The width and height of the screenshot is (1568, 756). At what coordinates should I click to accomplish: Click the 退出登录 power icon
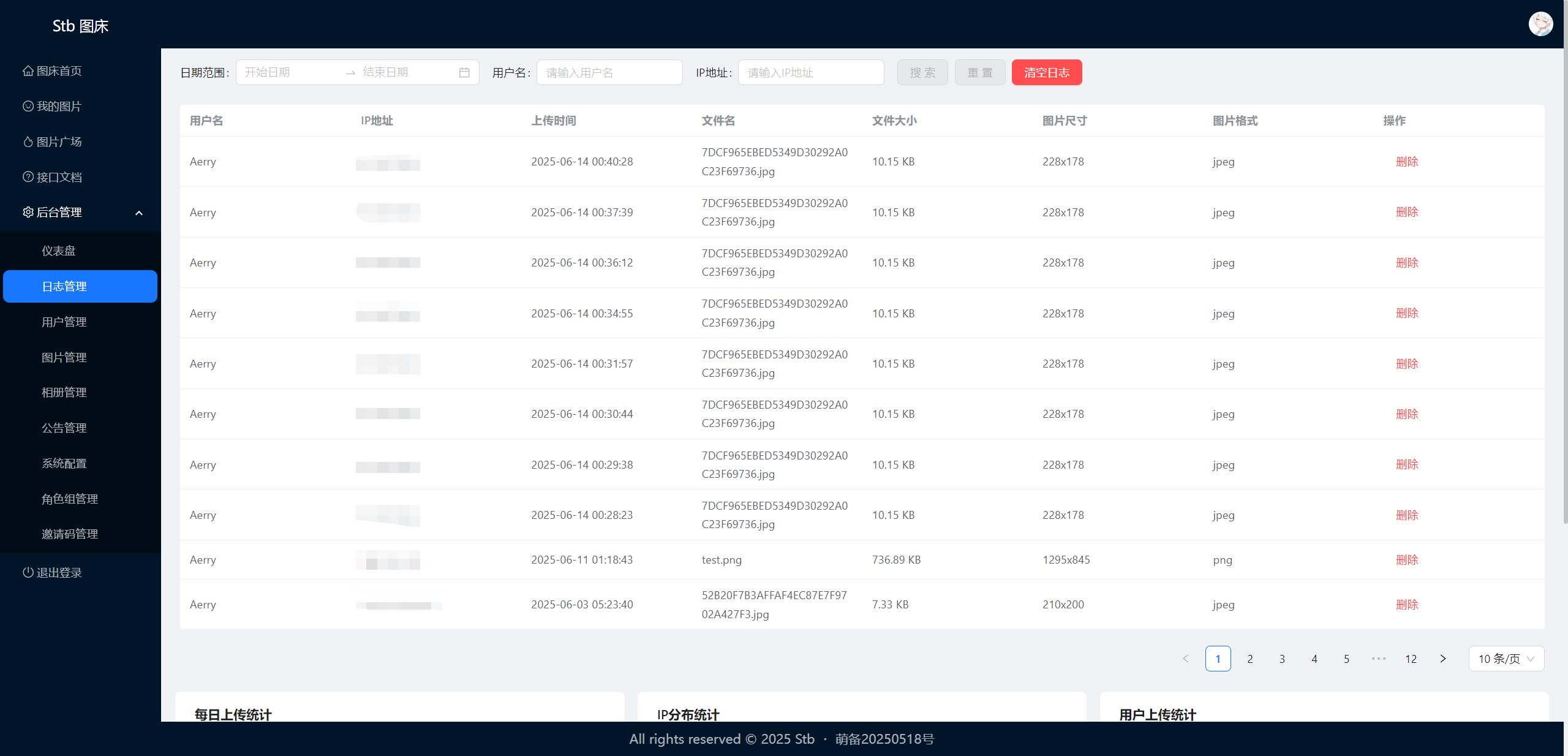coord(28,573)
